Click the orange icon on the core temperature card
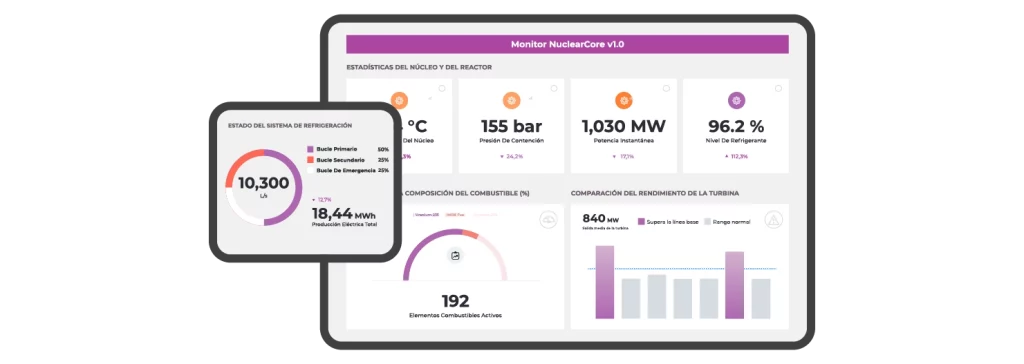Viewport: 1024px width, 364px height. click(400, 101)
